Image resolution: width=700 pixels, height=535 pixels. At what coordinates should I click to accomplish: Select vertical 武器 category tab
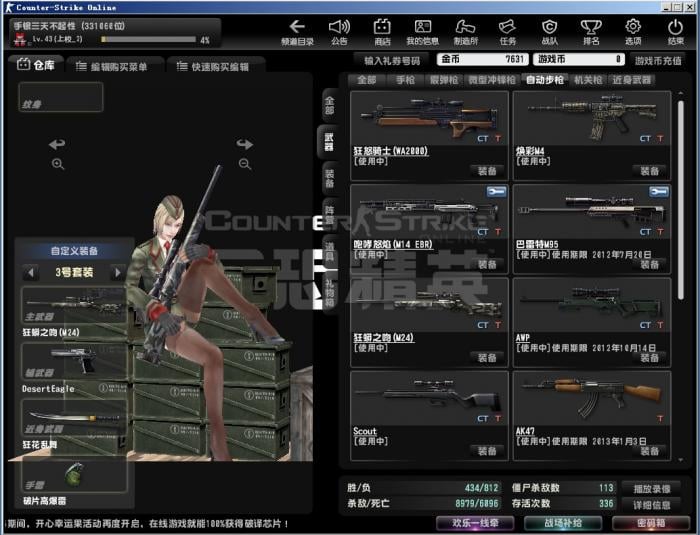pos(328,142)
